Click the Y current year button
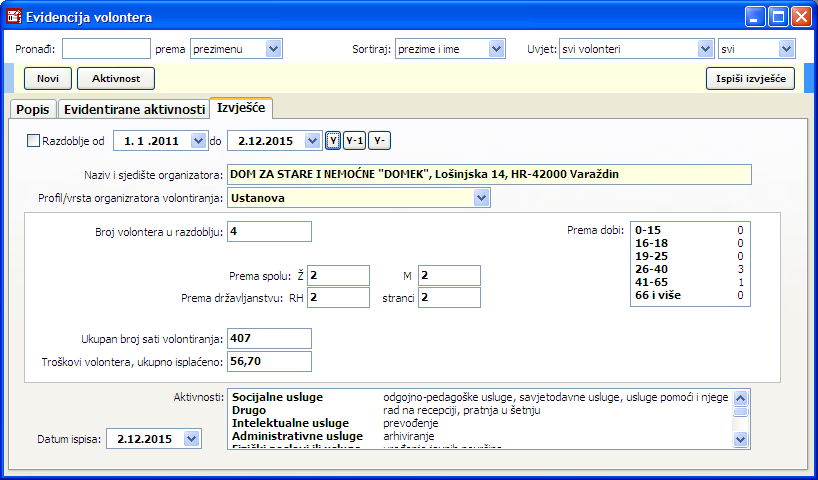Image resolution: width=818 pixels, height=480 pixels. pos(333,141)
